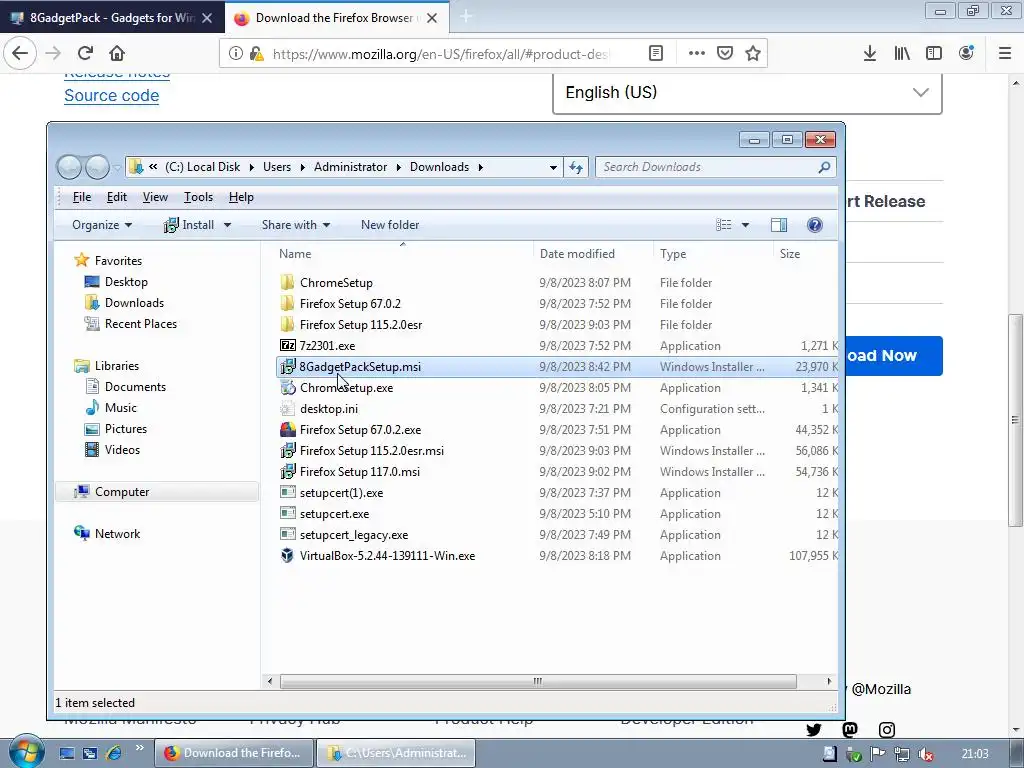Expand breadcrumb arrow after Downloads
Image resolution: width=1024 pixels, height=768 pixels.
coord(481,167)
